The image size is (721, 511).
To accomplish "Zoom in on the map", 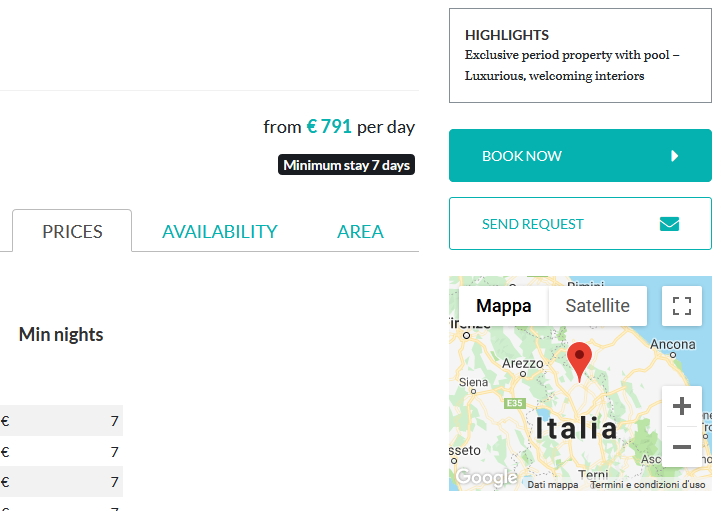I will [681, 407].
